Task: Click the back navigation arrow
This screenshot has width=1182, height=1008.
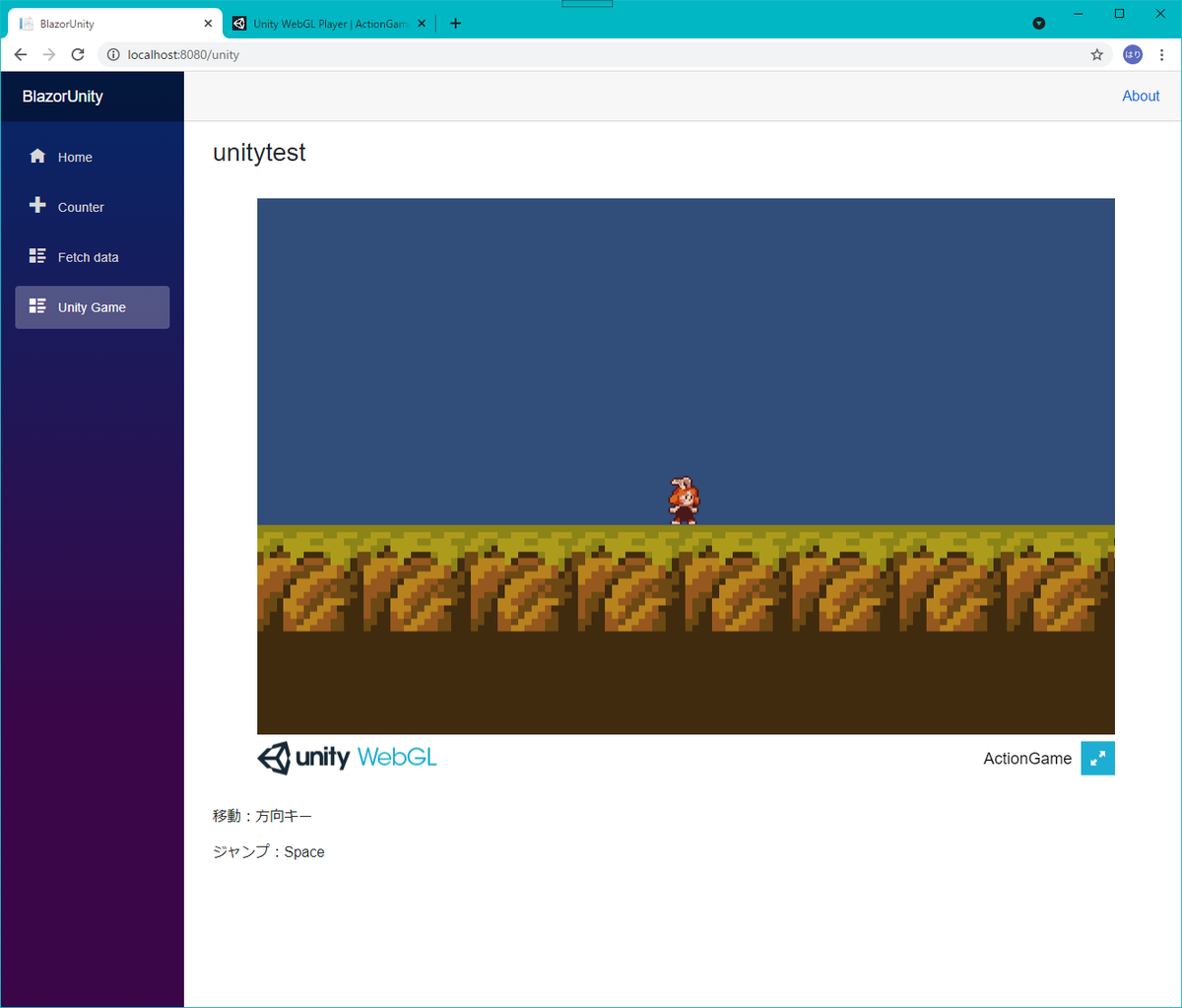Action: (21, 54)
